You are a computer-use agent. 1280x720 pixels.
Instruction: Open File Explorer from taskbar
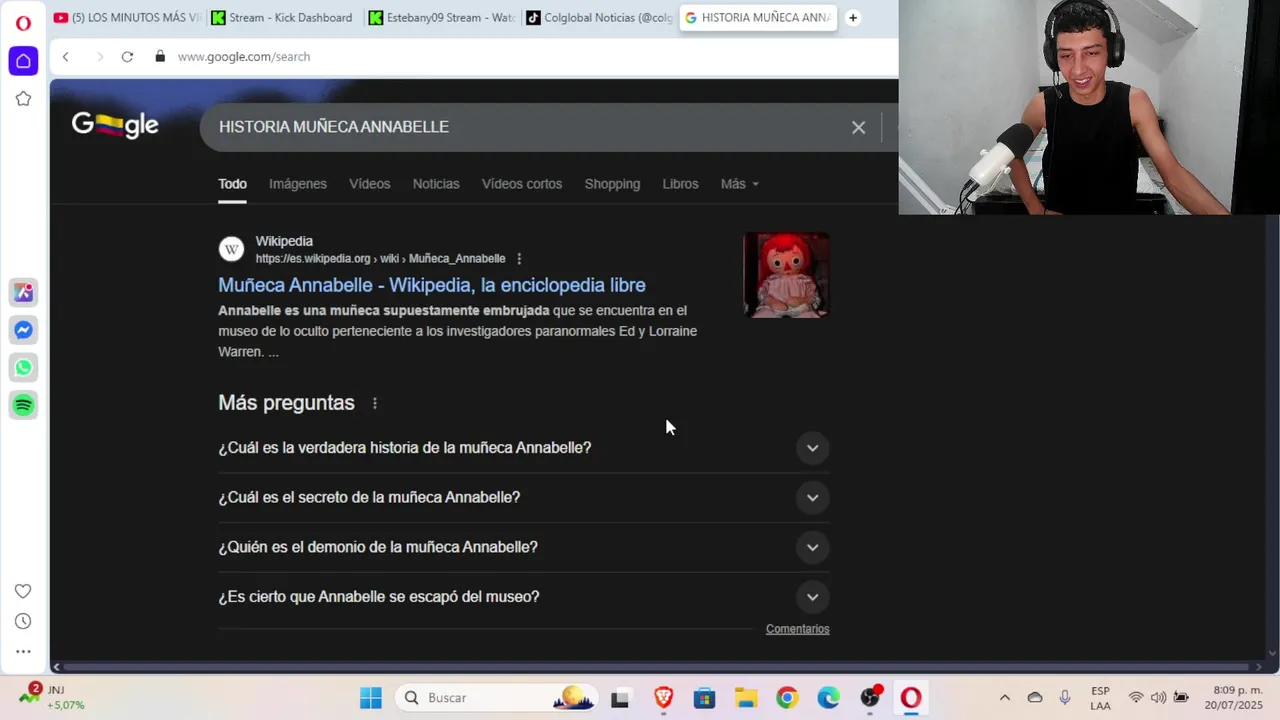(x=746, y=698)
